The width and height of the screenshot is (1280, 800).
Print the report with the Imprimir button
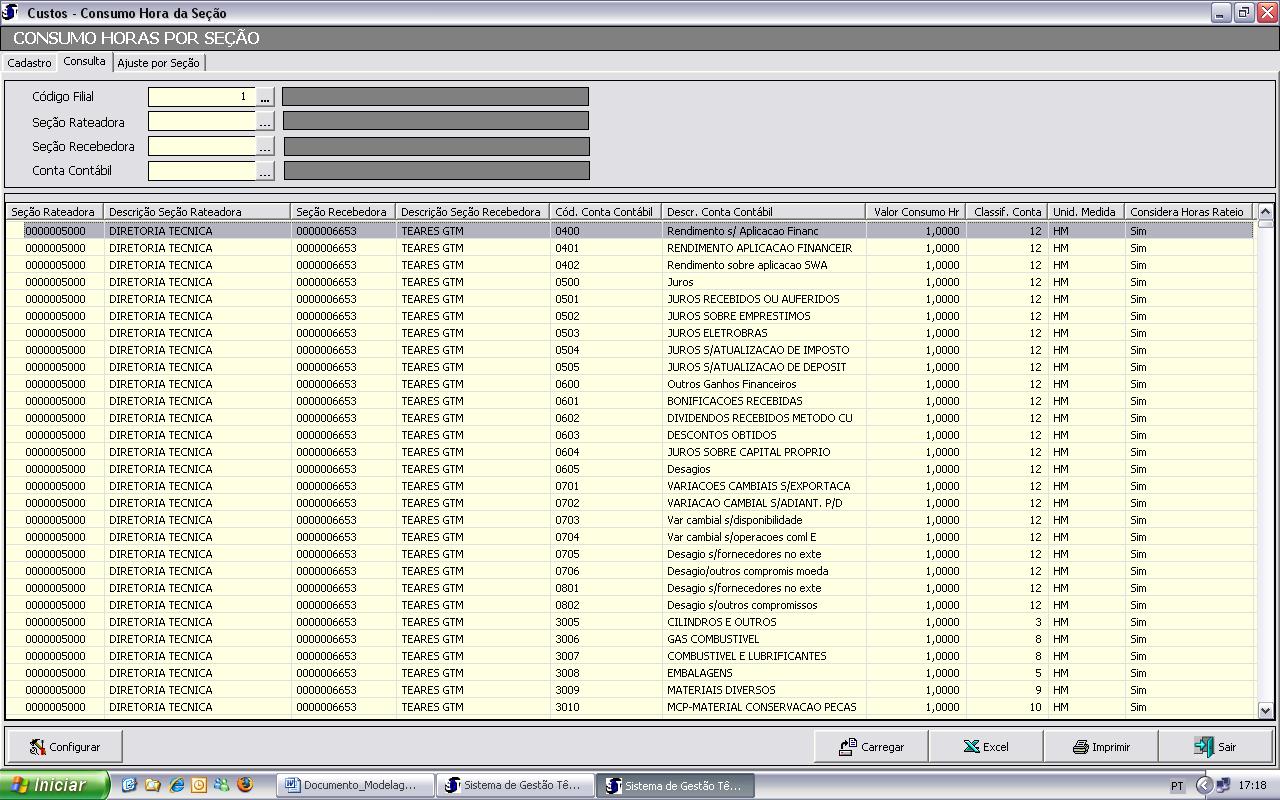click(x=1101, y=747)
